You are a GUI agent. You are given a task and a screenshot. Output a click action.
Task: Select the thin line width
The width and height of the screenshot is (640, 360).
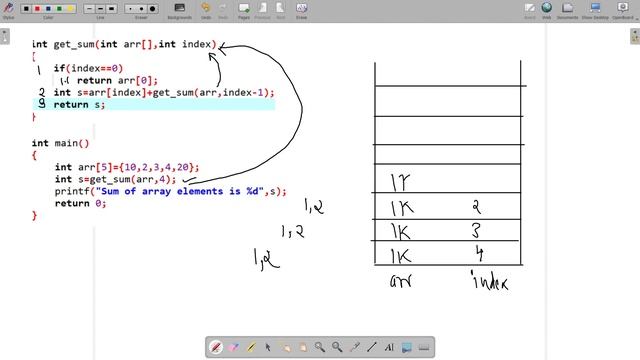[x=89, y=9]
